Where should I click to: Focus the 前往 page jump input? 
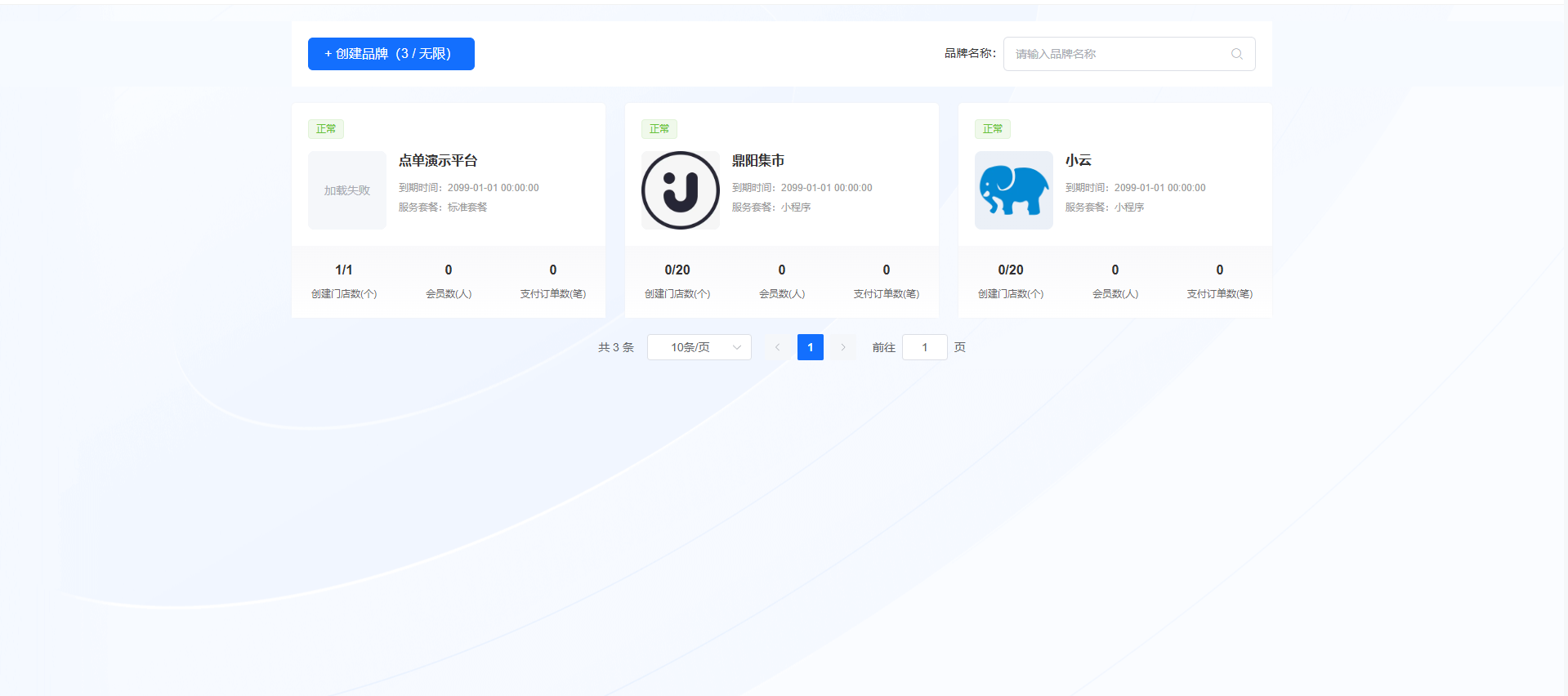point(925,347)
